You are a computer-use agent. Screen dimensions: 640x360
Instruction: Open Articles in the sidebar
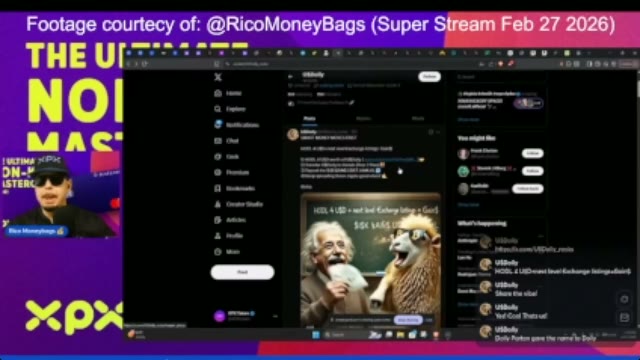click(x=236, y=220)
